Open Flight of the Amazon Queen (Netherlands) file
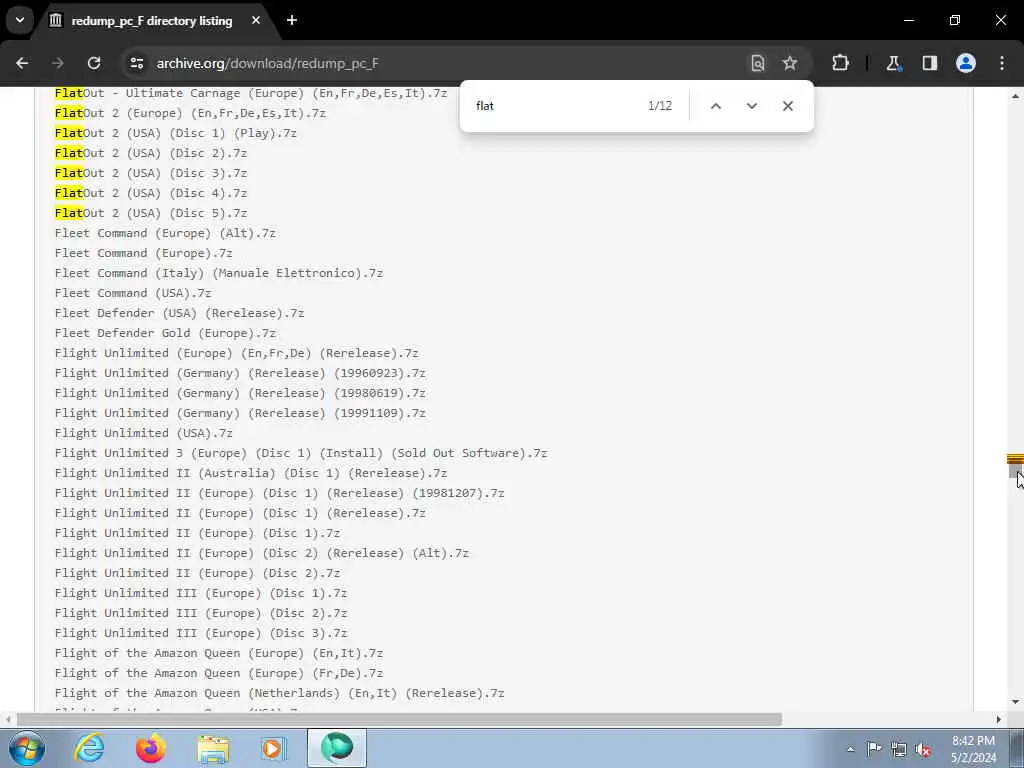1024x768 pixels. click(x=280, y=694)
